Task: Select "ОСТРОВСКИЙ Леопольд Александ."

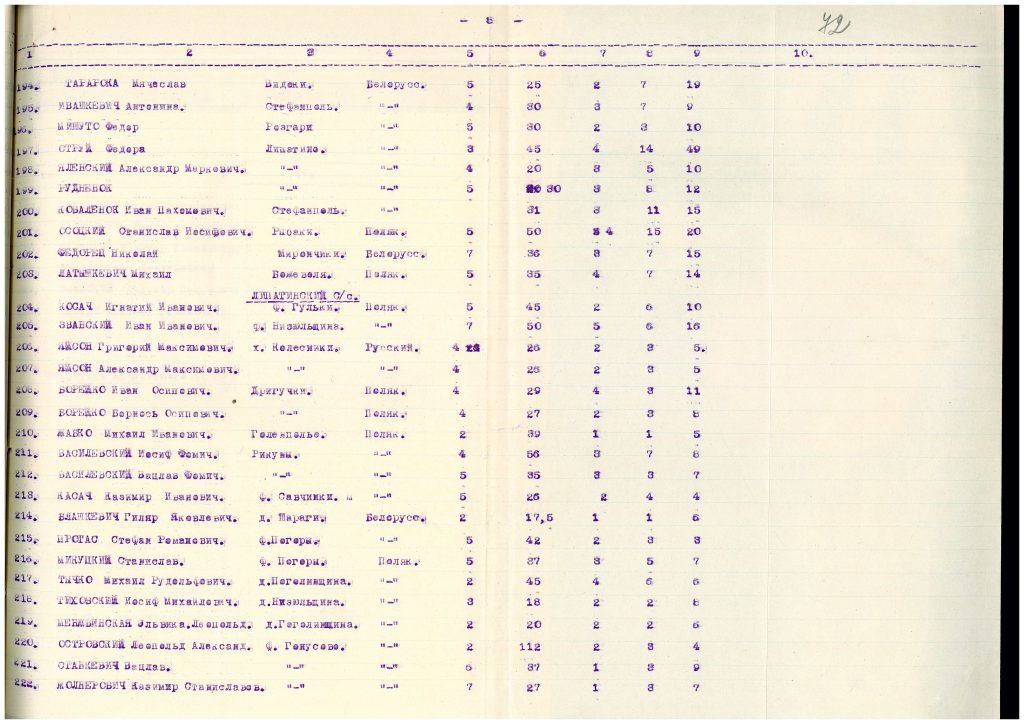Action: tap(154, 646)
